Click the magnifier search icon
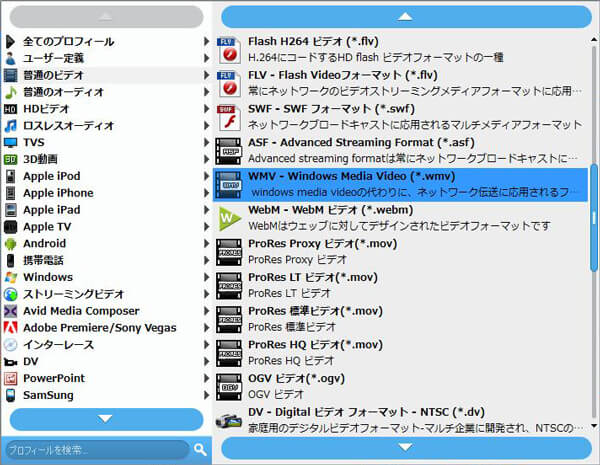 (200, 449)
